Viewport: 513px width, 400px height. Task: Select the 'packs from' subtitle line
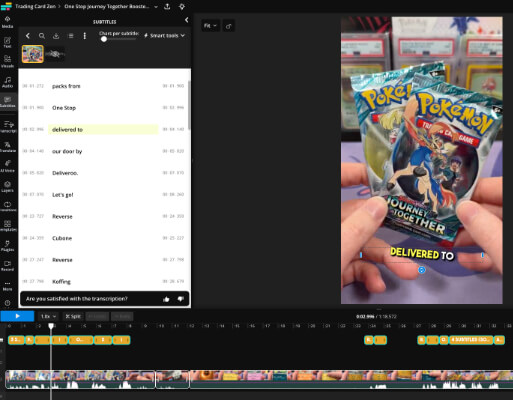pos(103,86)
